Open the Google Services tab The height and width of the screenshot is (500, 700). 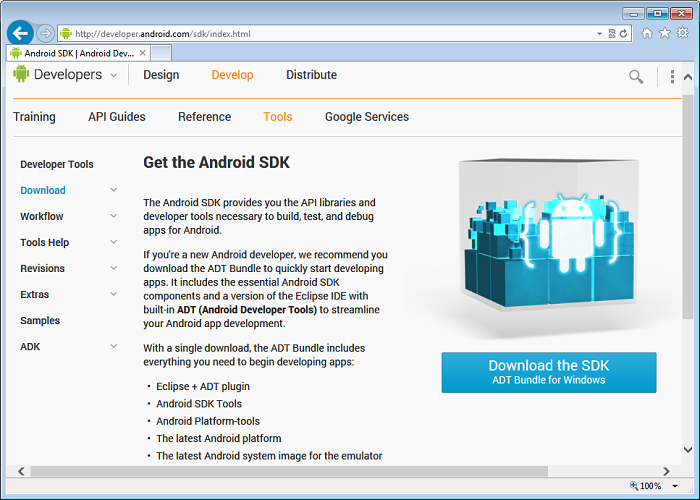pyautogui.click(x=367, y=117)
